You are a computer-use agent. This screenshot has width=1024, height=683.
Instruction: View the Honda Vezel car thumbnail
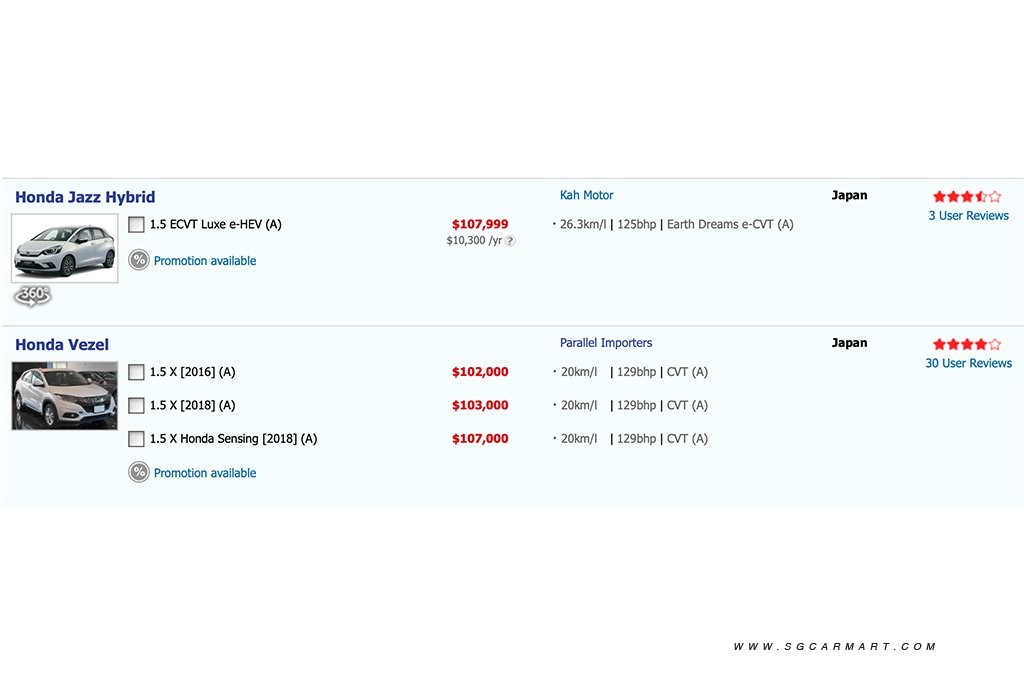pos(65,396)
